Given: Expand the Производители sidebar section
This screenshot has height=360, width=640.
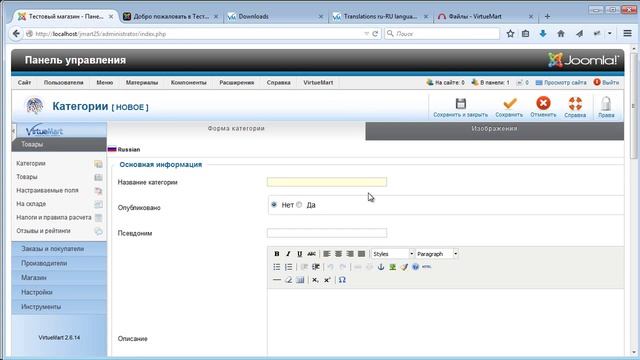Looking at the screenshot, I should pyautogui.click(x=59, y=263).
